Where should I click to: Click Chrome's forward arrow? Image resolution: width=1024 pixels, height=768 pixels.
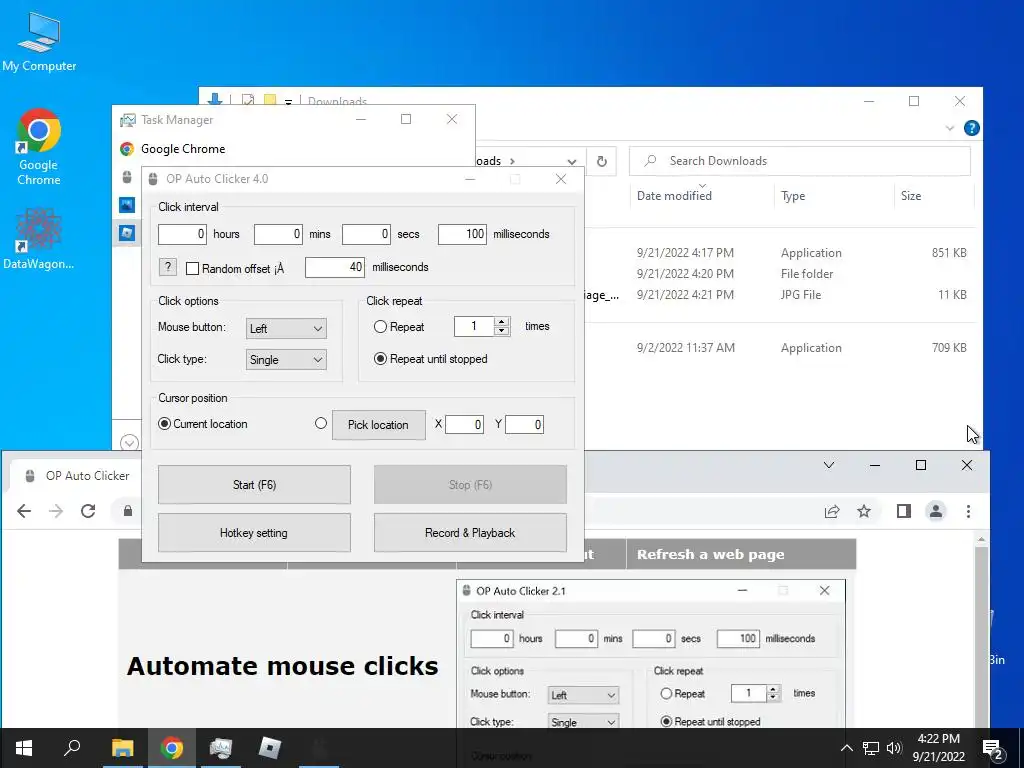(x=56, y=511)
